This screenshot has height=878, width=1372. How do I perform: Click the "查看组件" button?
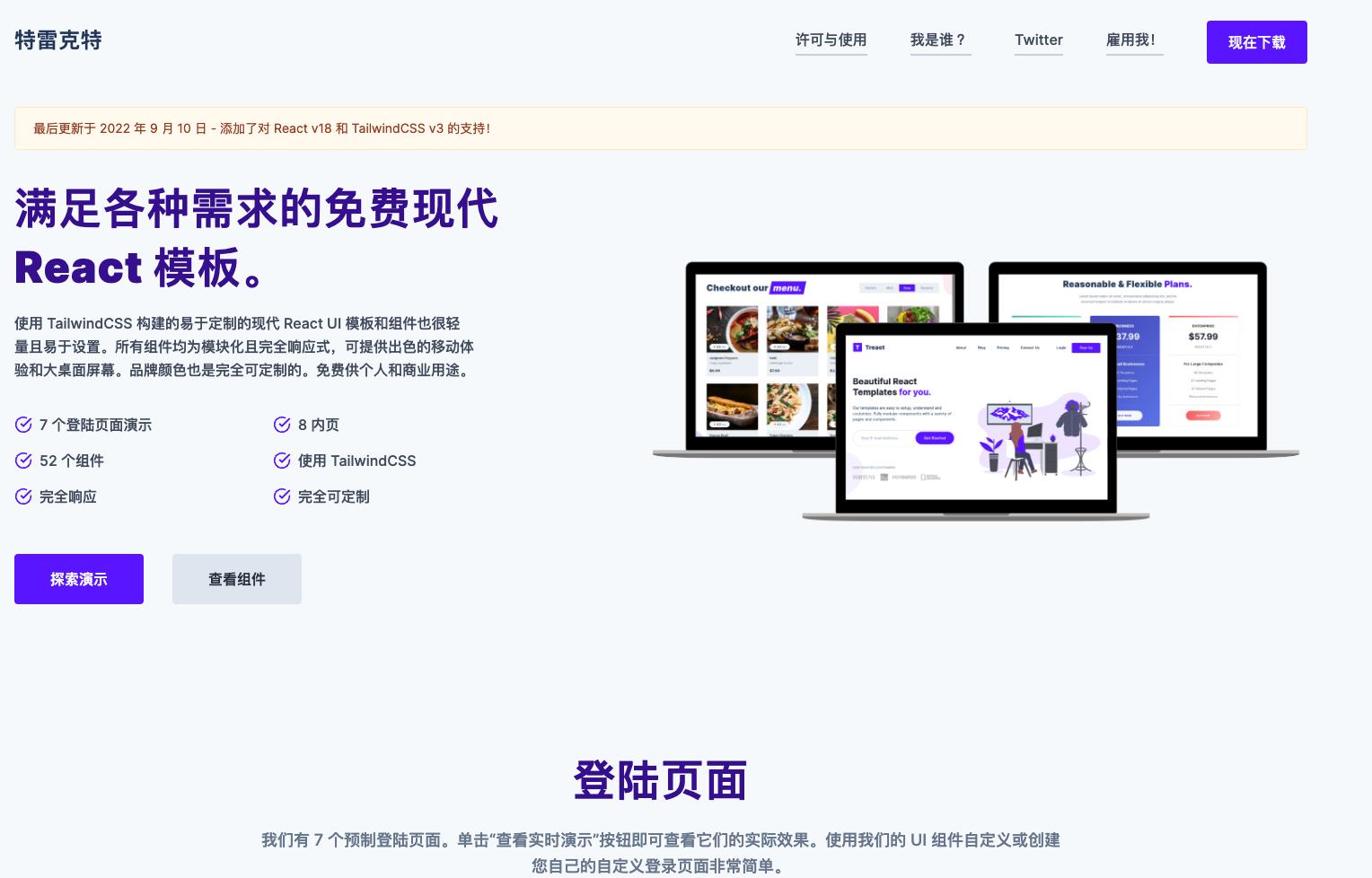pos(237,579)
